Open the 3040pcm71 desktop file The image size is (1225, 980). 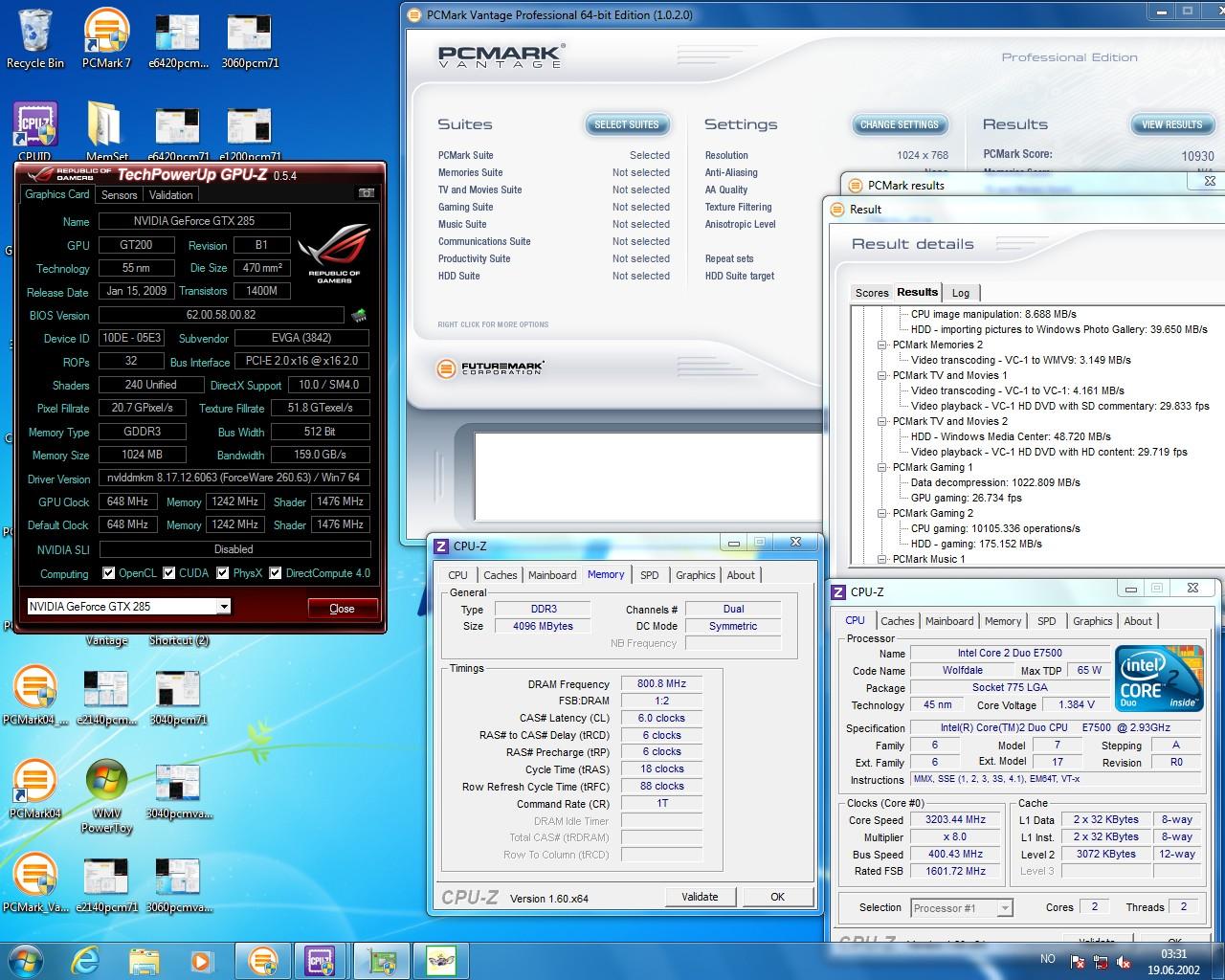tap(178, 696)
